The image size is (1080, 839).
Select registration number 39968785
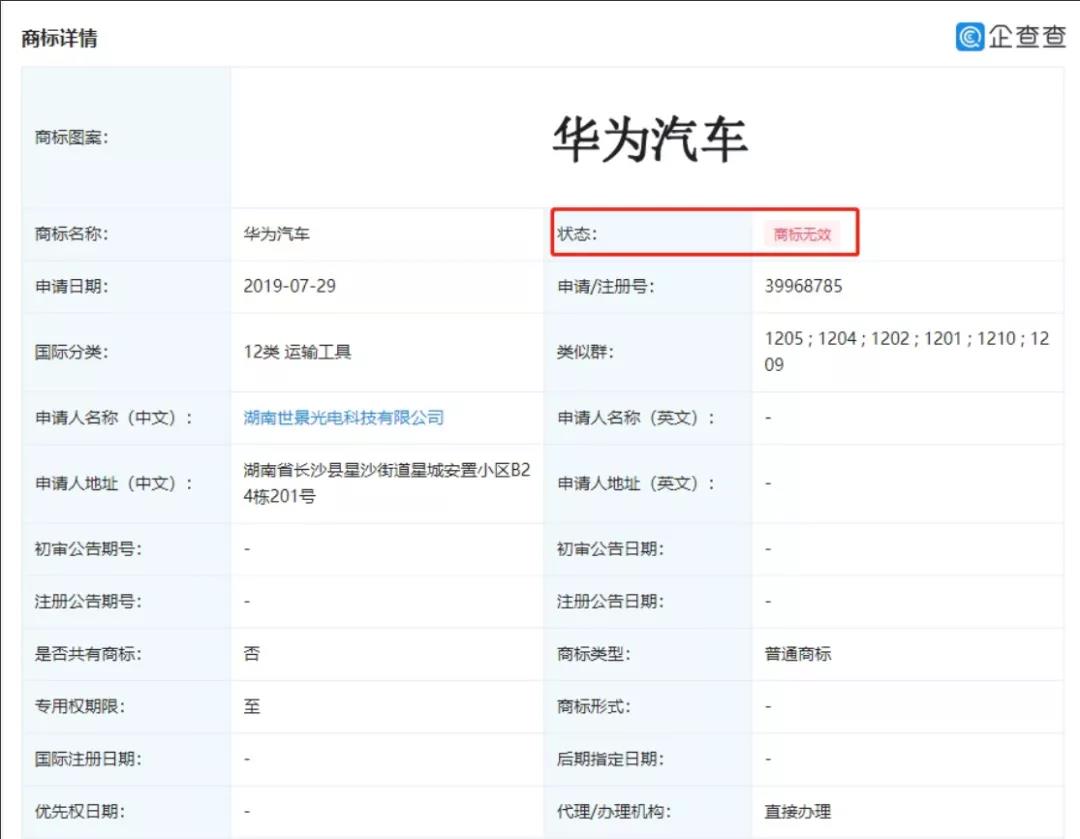pyautogui.click(x=803, y=286)
